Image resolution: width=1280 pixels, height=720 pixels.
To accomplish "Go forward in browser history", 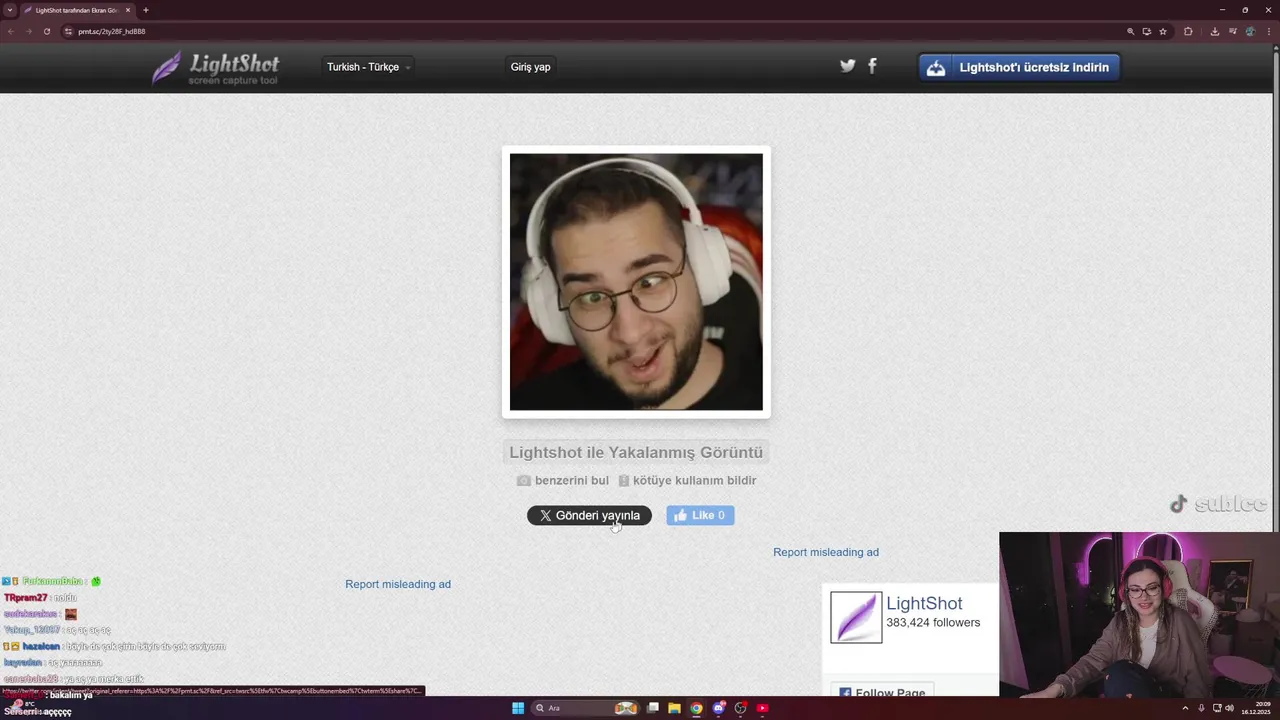I will pos(28,31).
